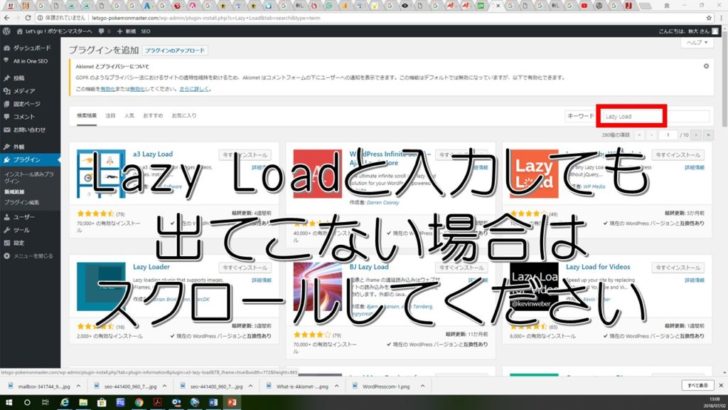Open Chrome from the taskbar
The width and height of the screenshot is (728, 410).
pos(139,403)
